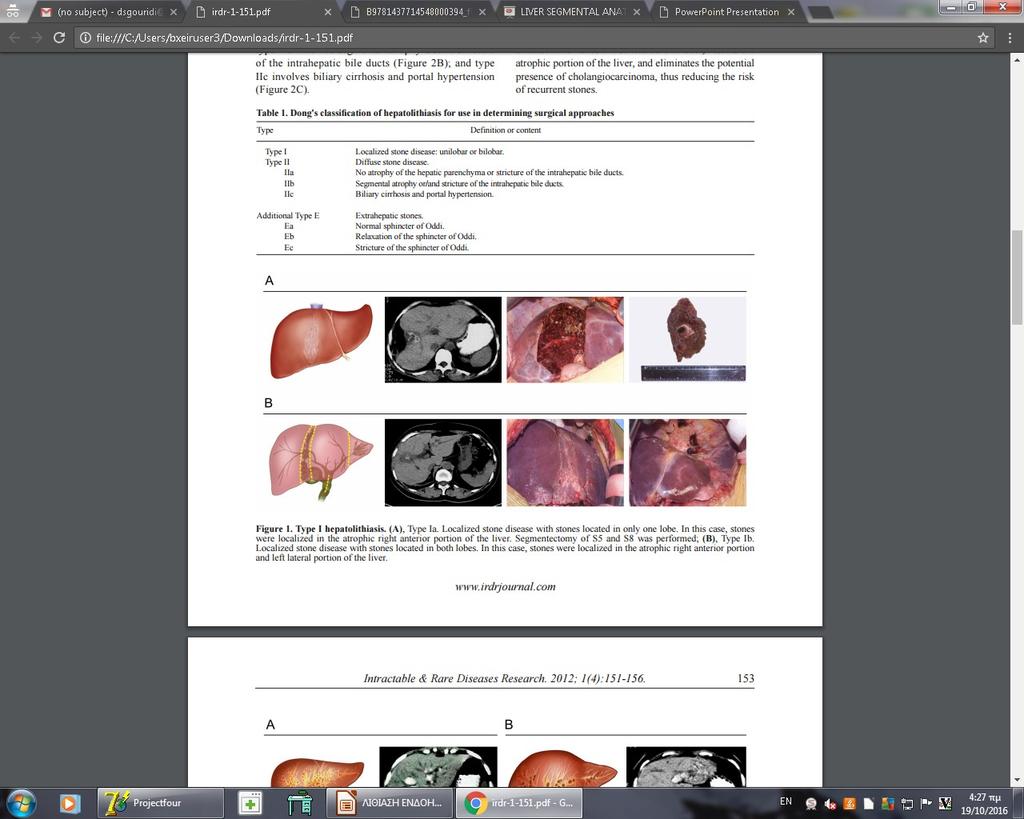This screenshot has height=819, width=1024.
Task: Click the network tray icon
Action: coord(907,803)
